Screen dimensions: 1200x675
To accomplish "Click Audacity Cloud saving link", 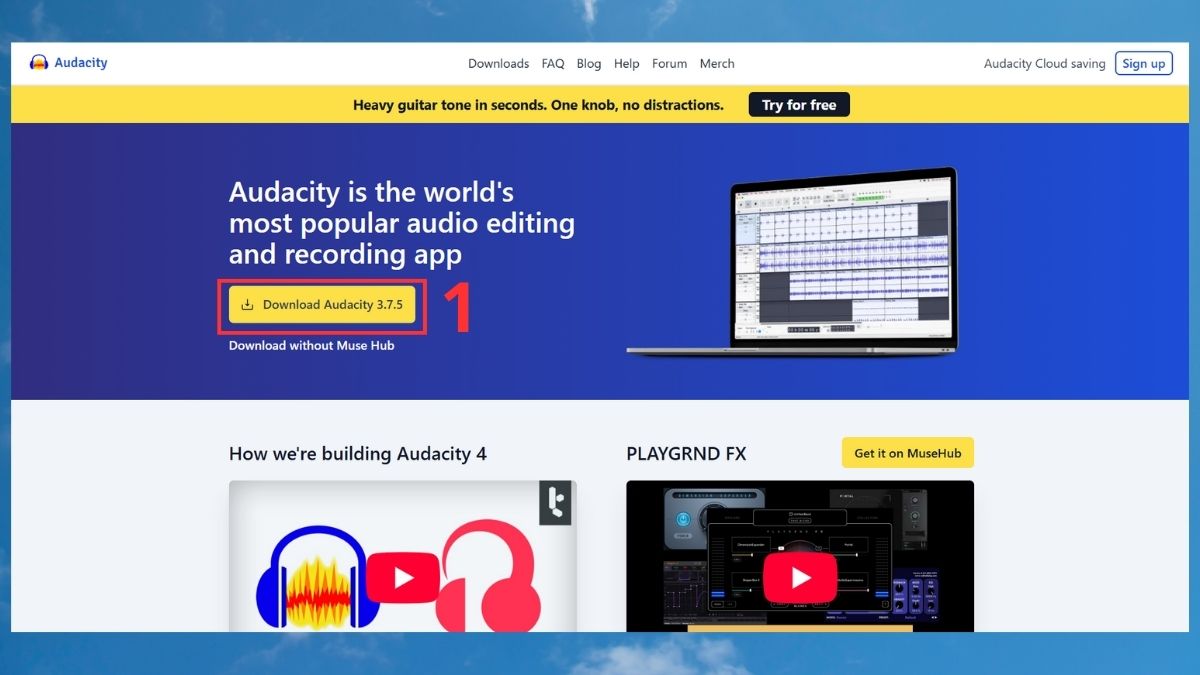I will [x=1045, y=64].
